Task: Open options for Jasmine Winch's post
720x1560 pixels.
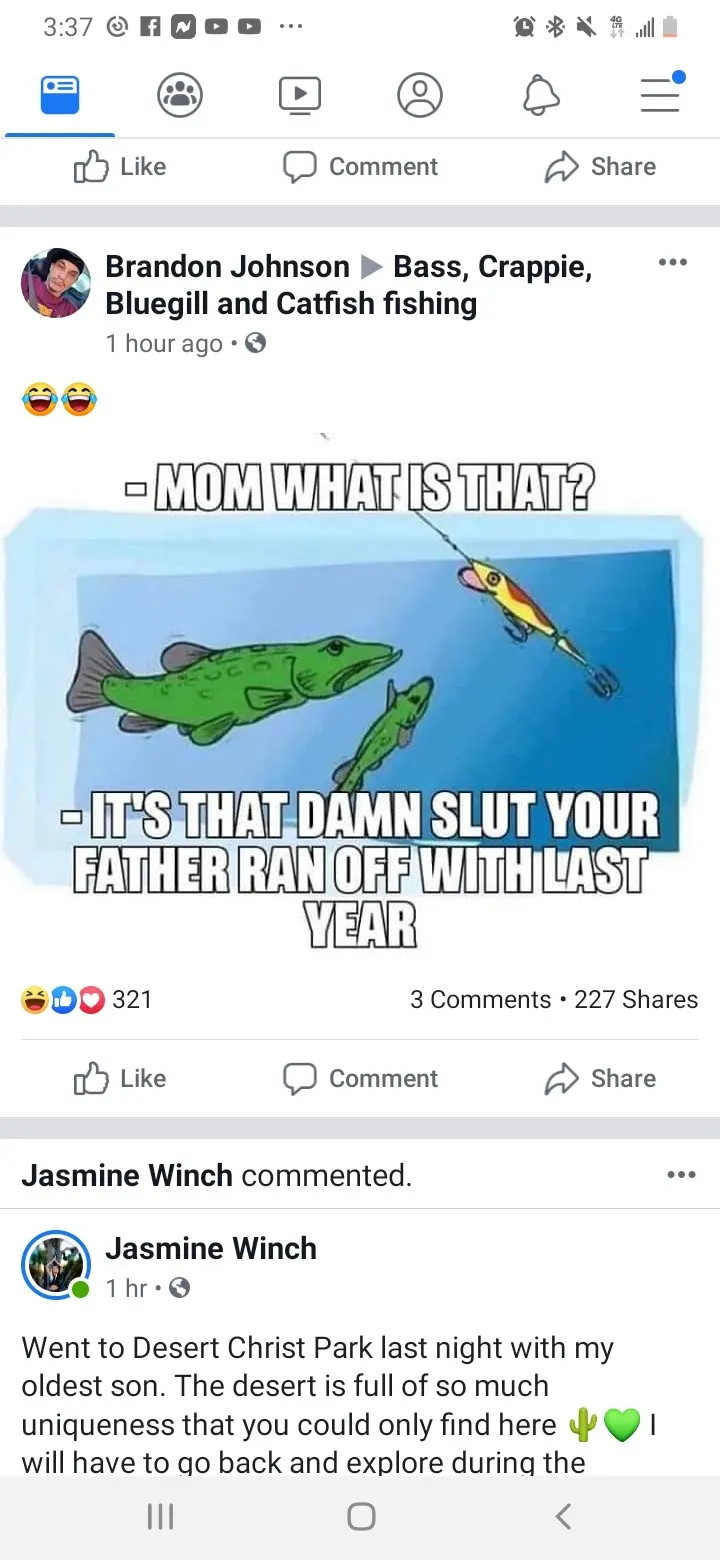Action: [680, 1175]
